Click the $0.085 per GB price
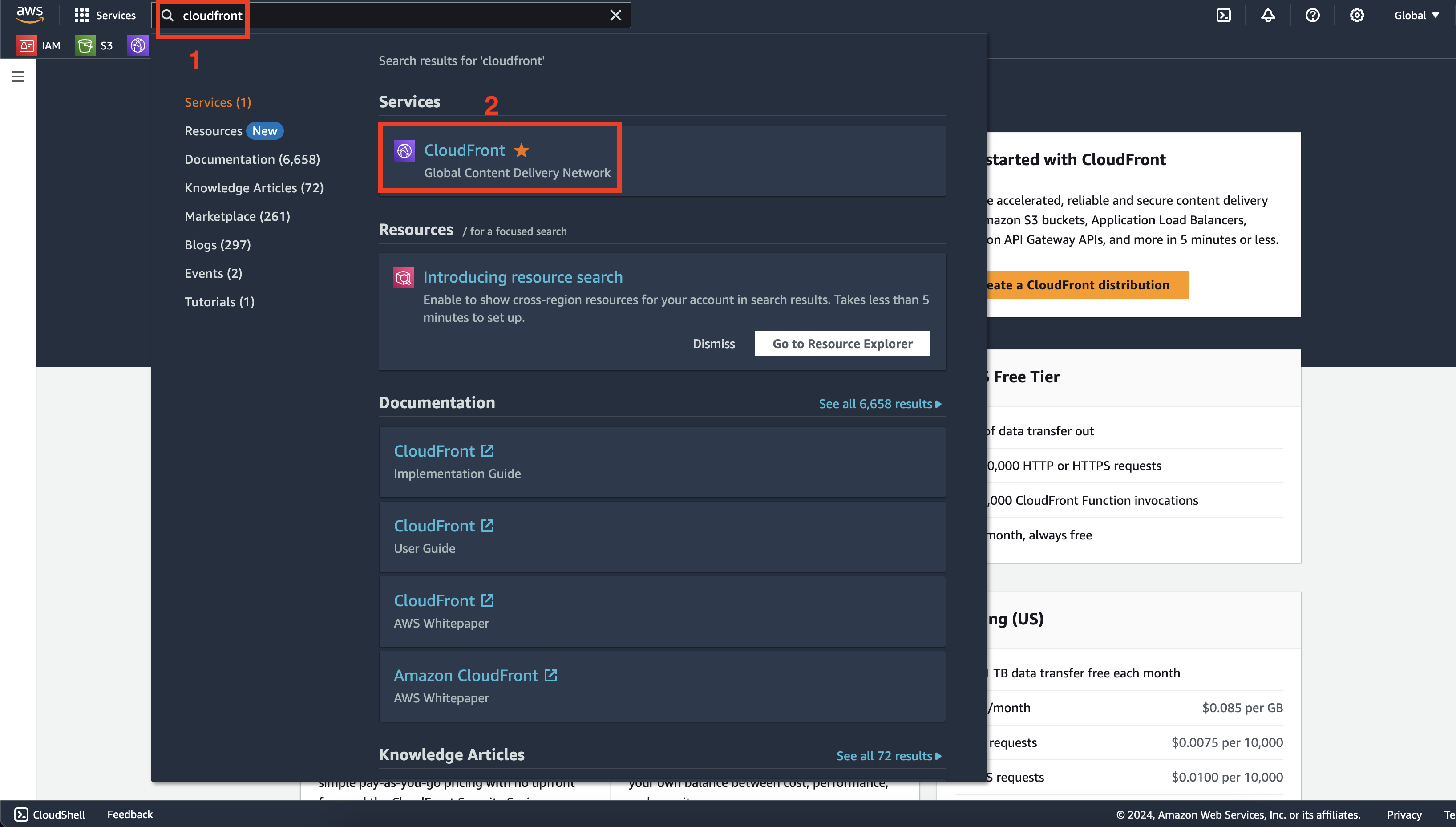 (x=1242, y=708)
